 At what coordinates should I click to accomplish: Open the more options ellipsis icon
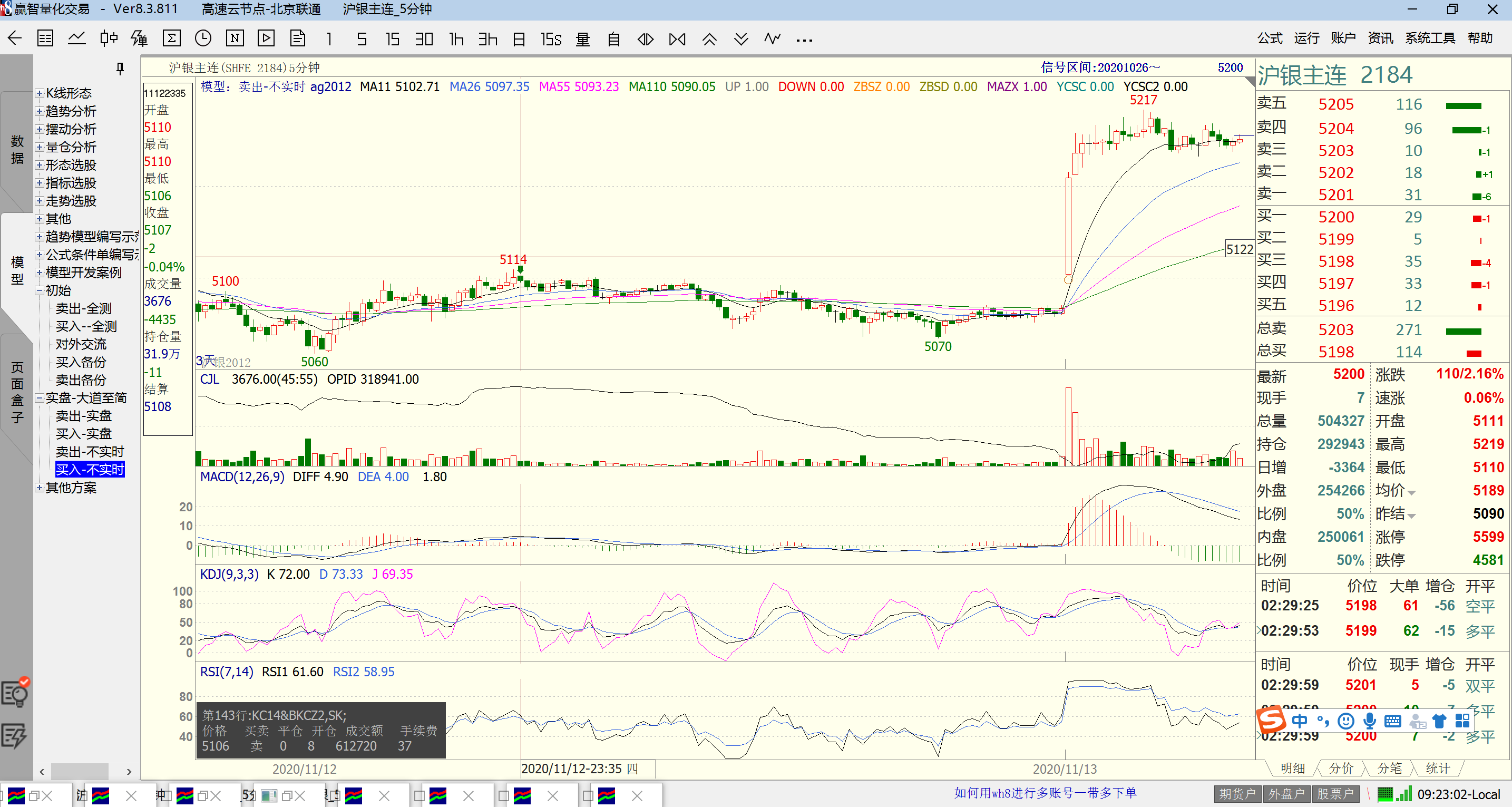point(804,40)
